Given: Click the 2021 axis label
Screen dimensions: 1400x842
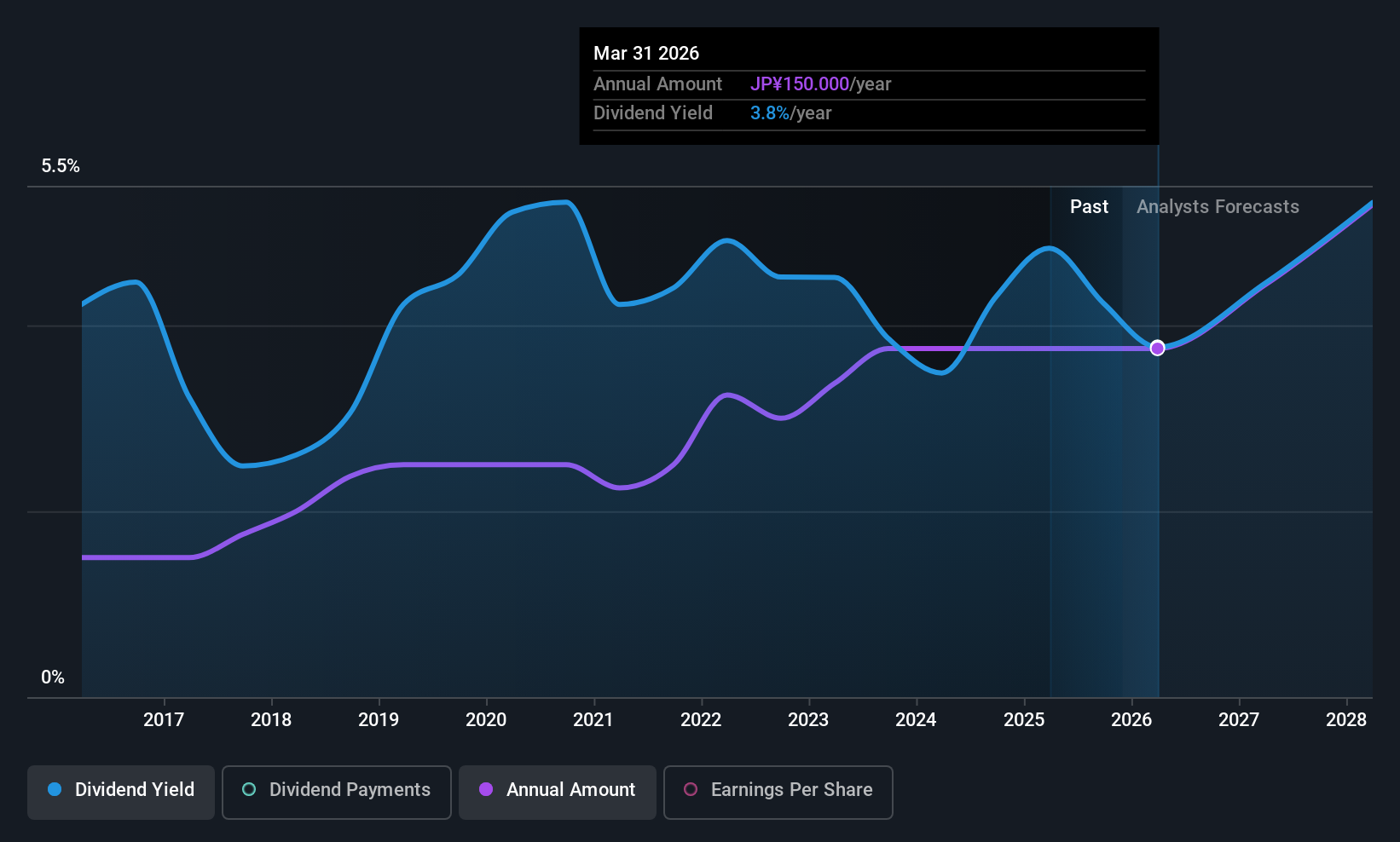Looking at the screenshot, I should coord(593,720).
